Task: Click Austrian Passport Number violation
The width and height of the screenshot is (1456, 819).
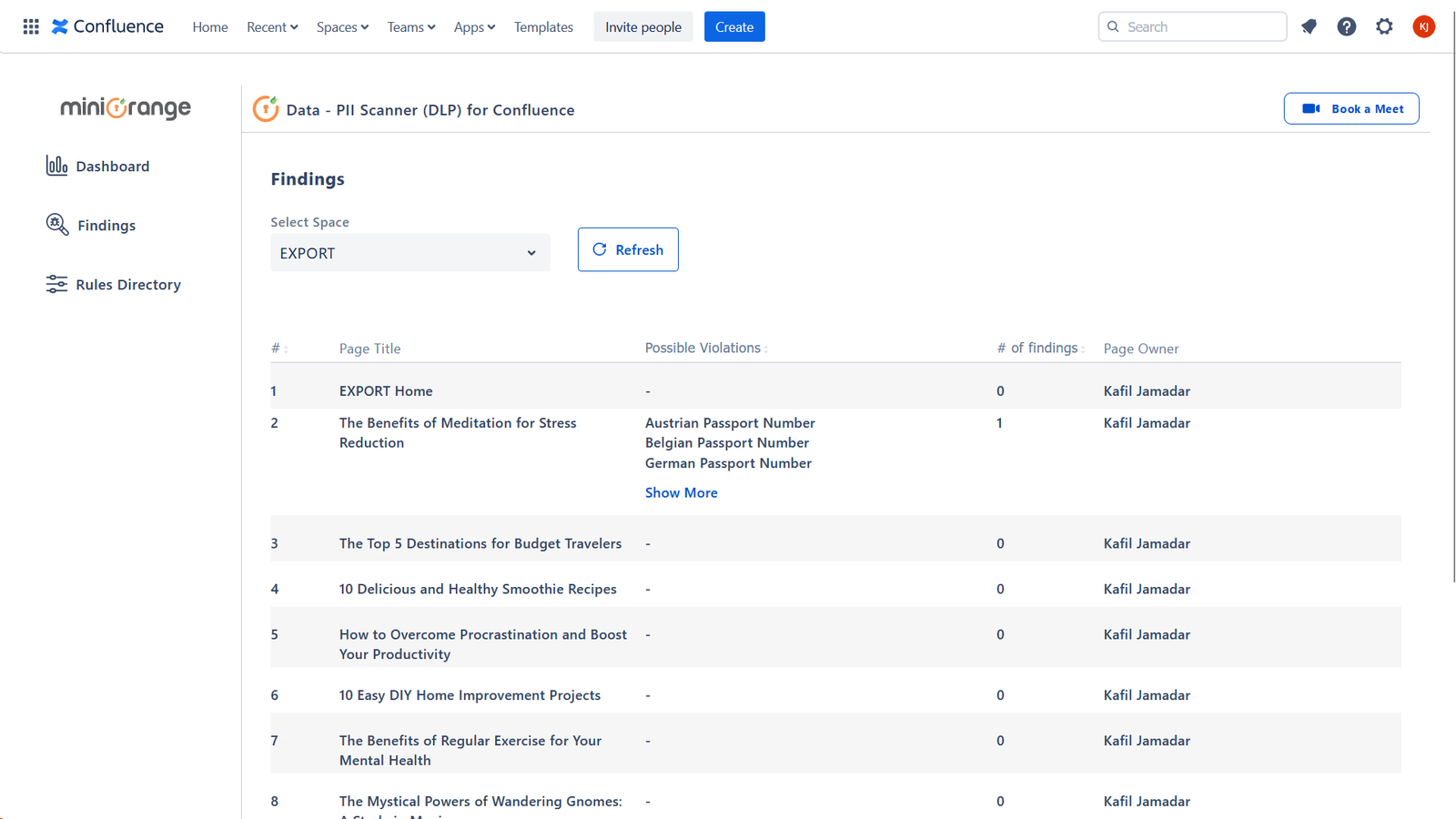Action: coord(730,422)
